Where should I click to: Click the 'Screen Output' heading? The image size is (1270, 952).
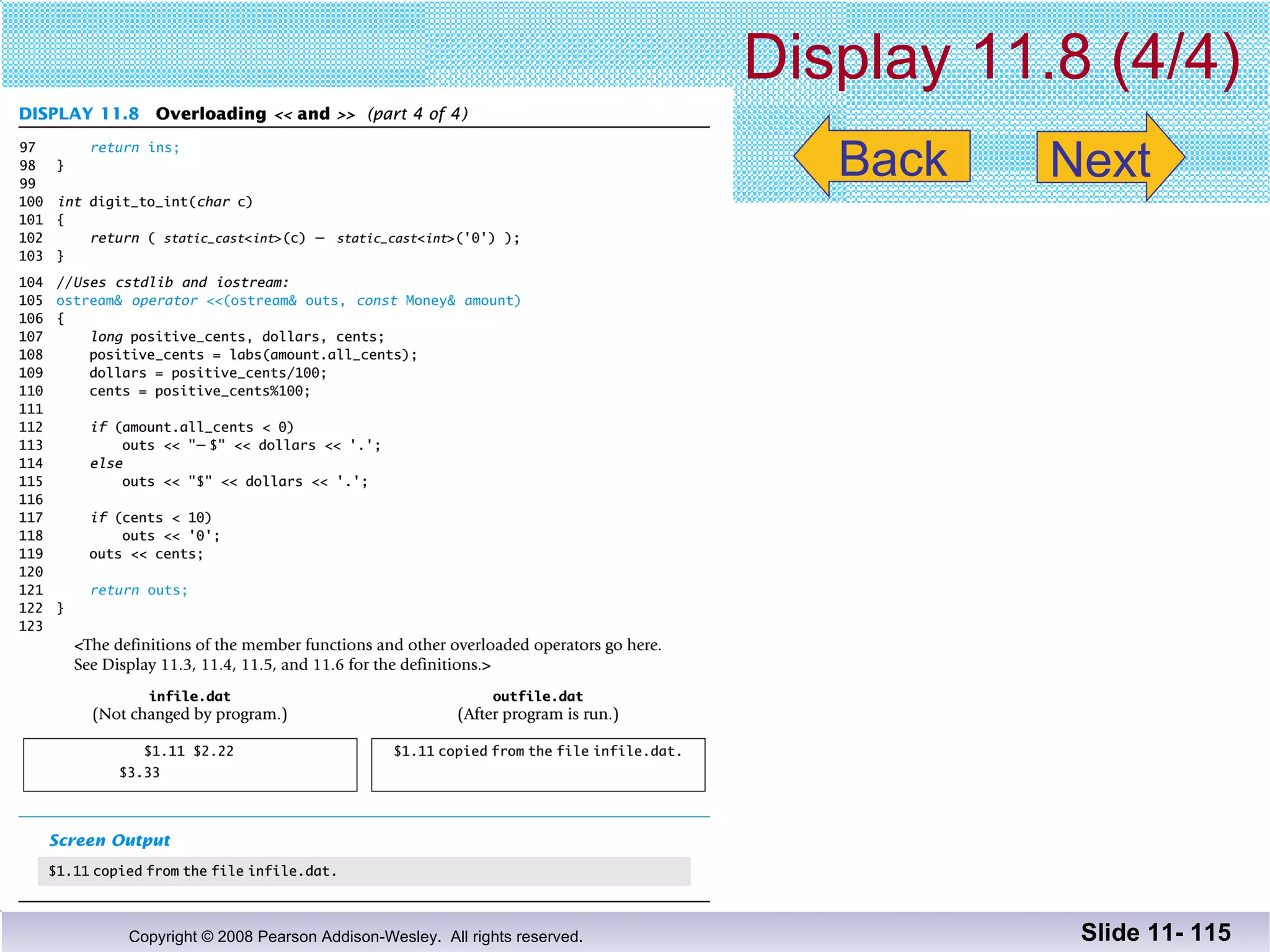point(110,840)
